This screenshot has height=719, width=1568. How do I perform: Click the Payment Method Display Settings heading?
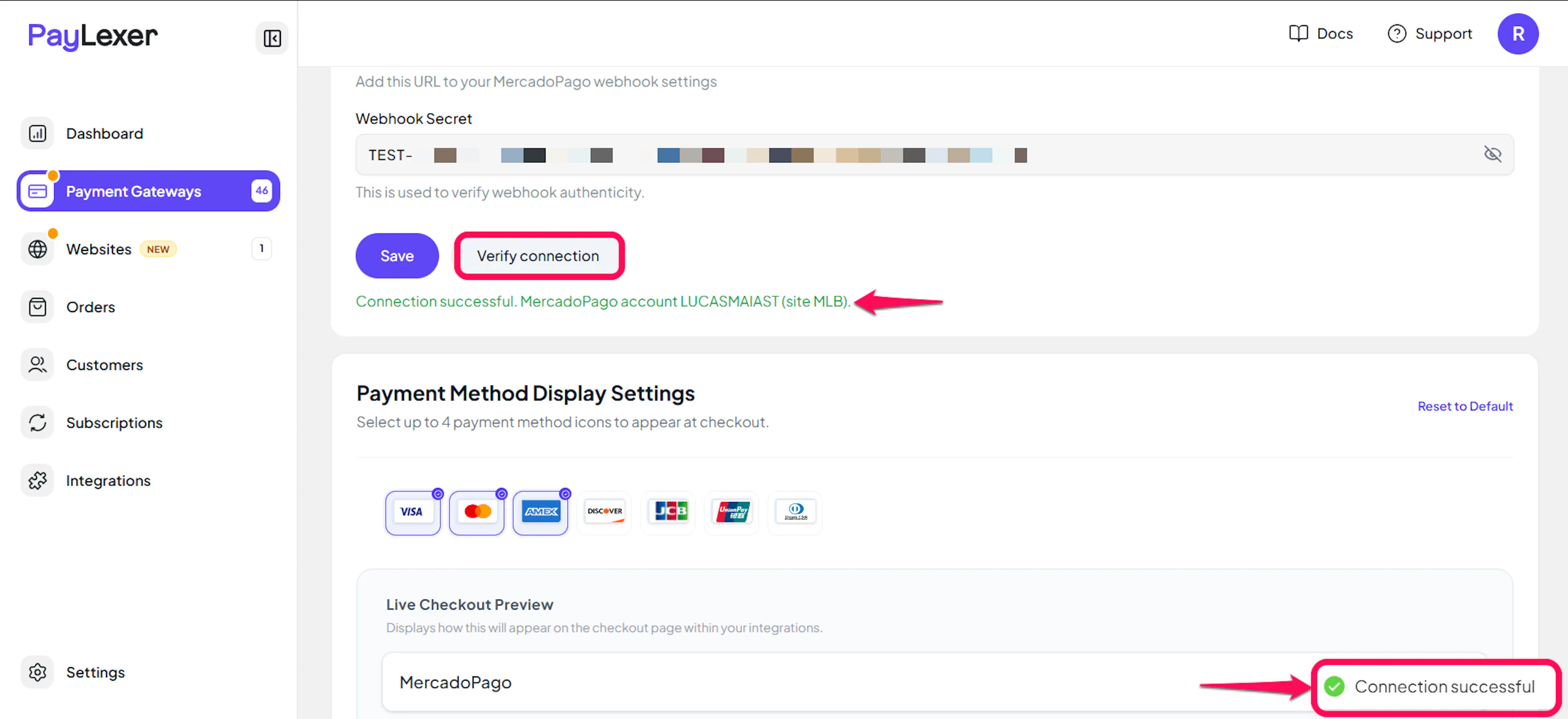point(525,393)
